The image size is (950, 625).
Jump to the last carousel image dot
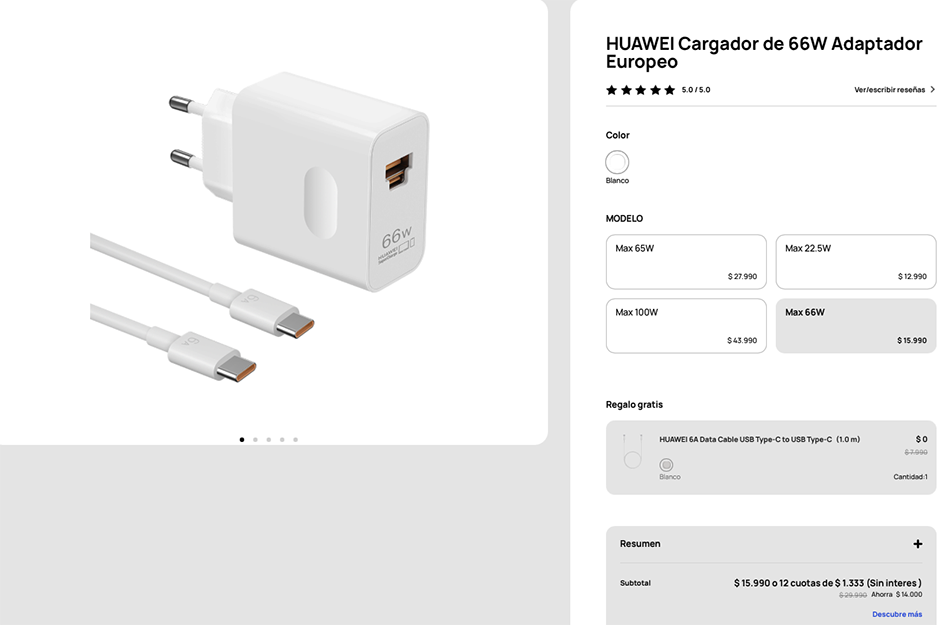[295, 440]
